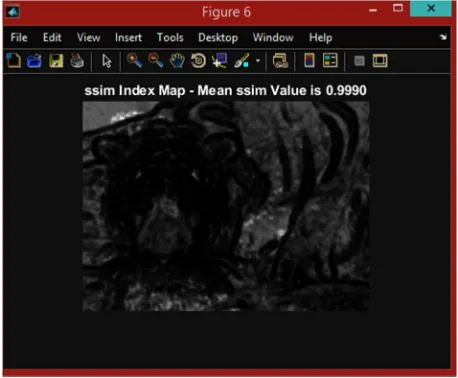This screenshot has height=378, width=458.
Task: Maximize the Figure 6 window
Action: pos(398,8)
